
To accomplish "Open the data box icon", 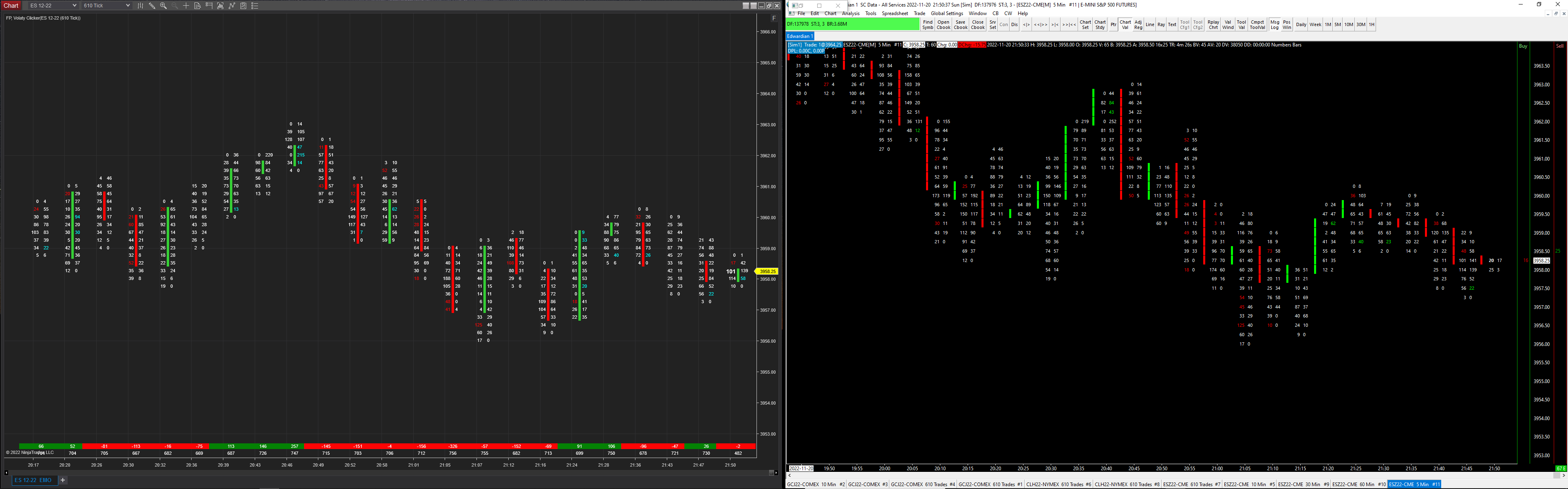I will [197, 5].
